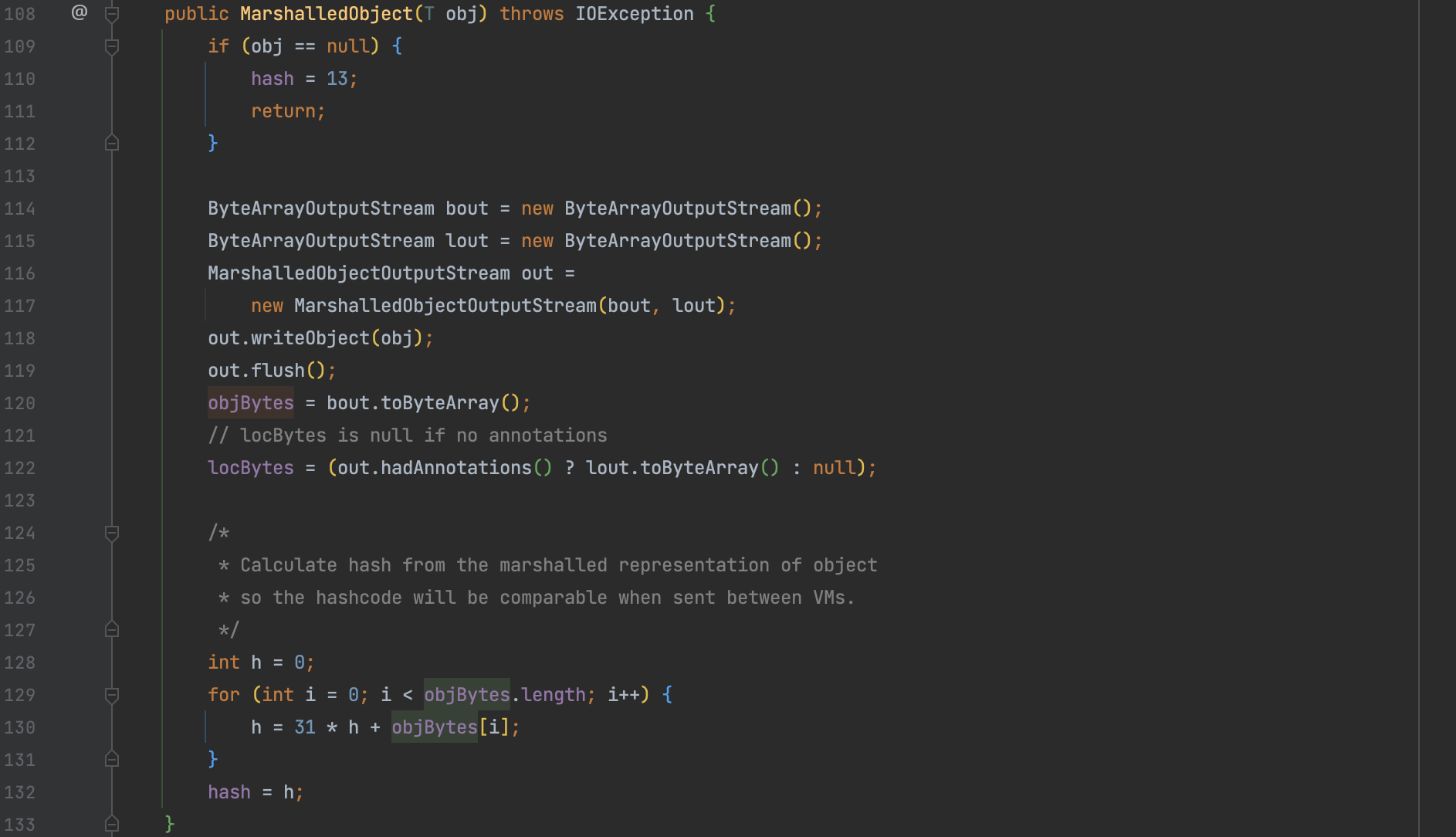Click 'lout.toByteArray()' on line 122
Screen dimensions: 1456x837
683,468
